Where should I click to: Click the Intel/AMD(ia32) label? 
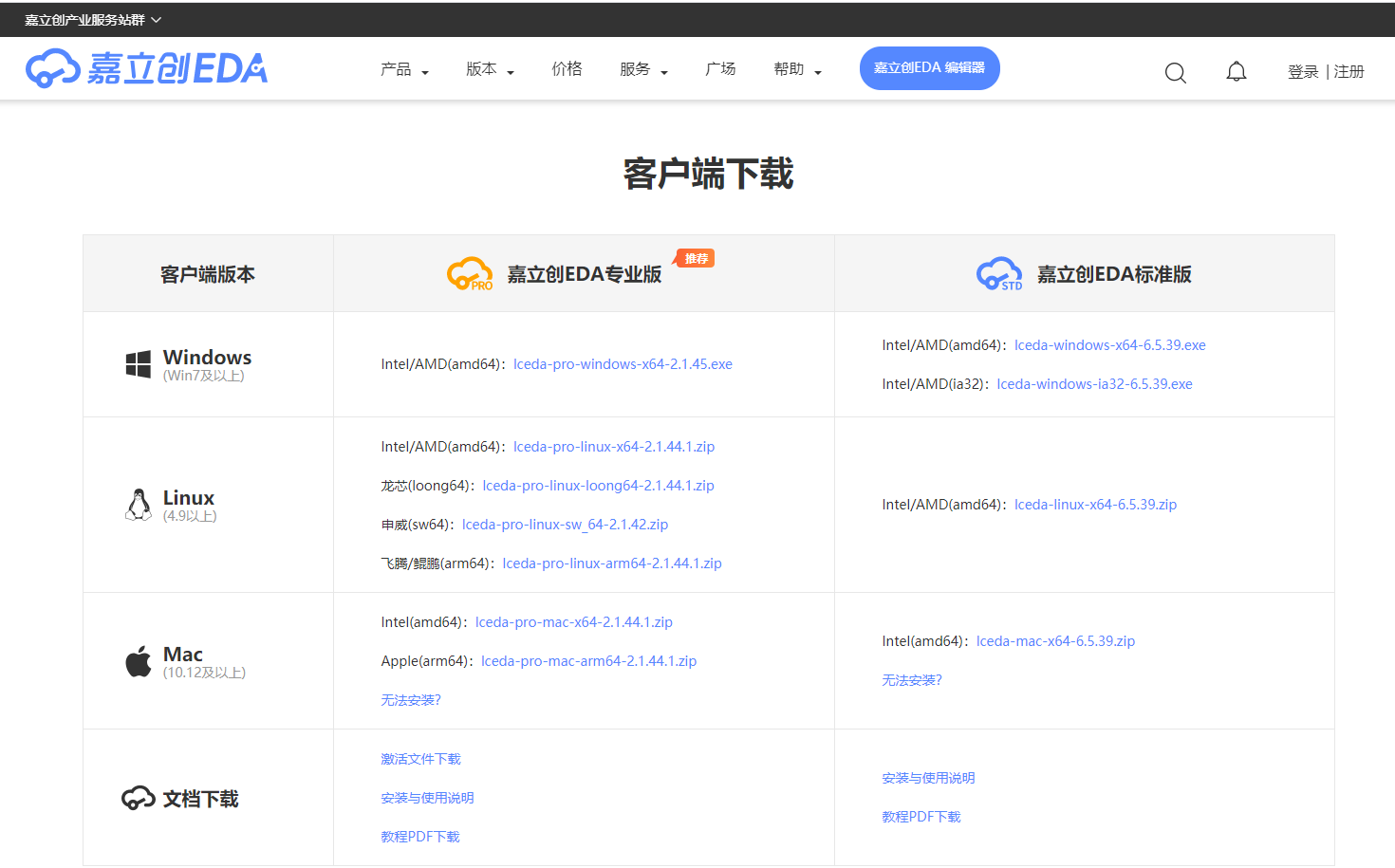click(935, 384)
